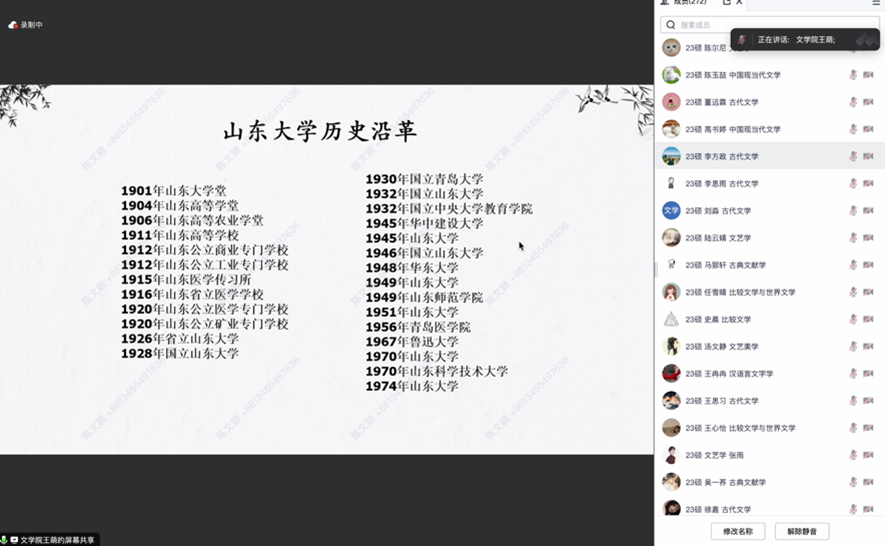Toggle microphone icon for 李方政

pos(853,156)
